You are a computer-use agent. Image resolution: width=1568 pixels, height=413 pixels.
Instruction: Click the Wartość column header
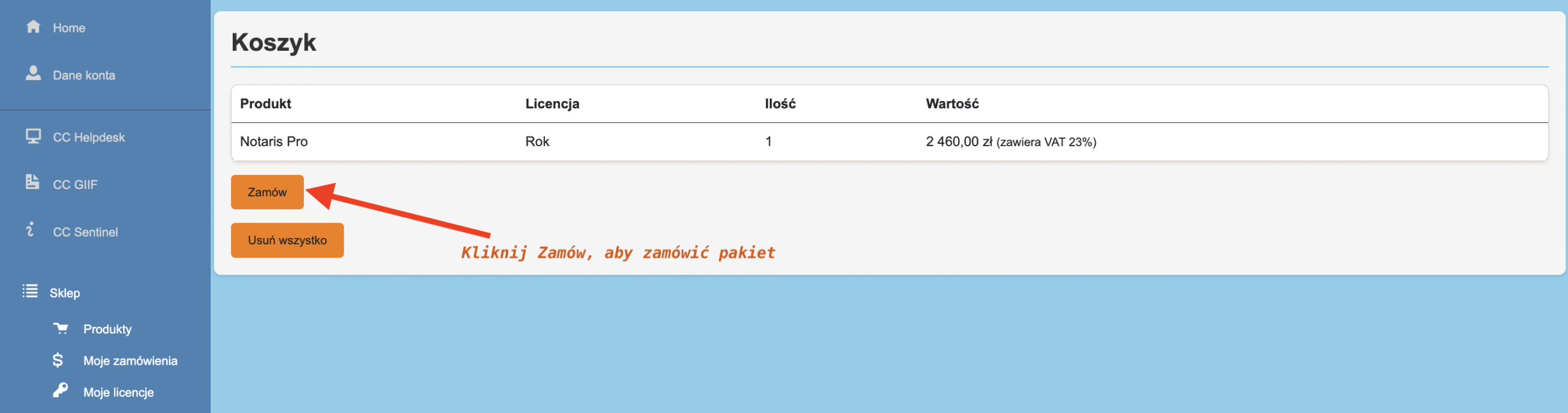point(952,104)
